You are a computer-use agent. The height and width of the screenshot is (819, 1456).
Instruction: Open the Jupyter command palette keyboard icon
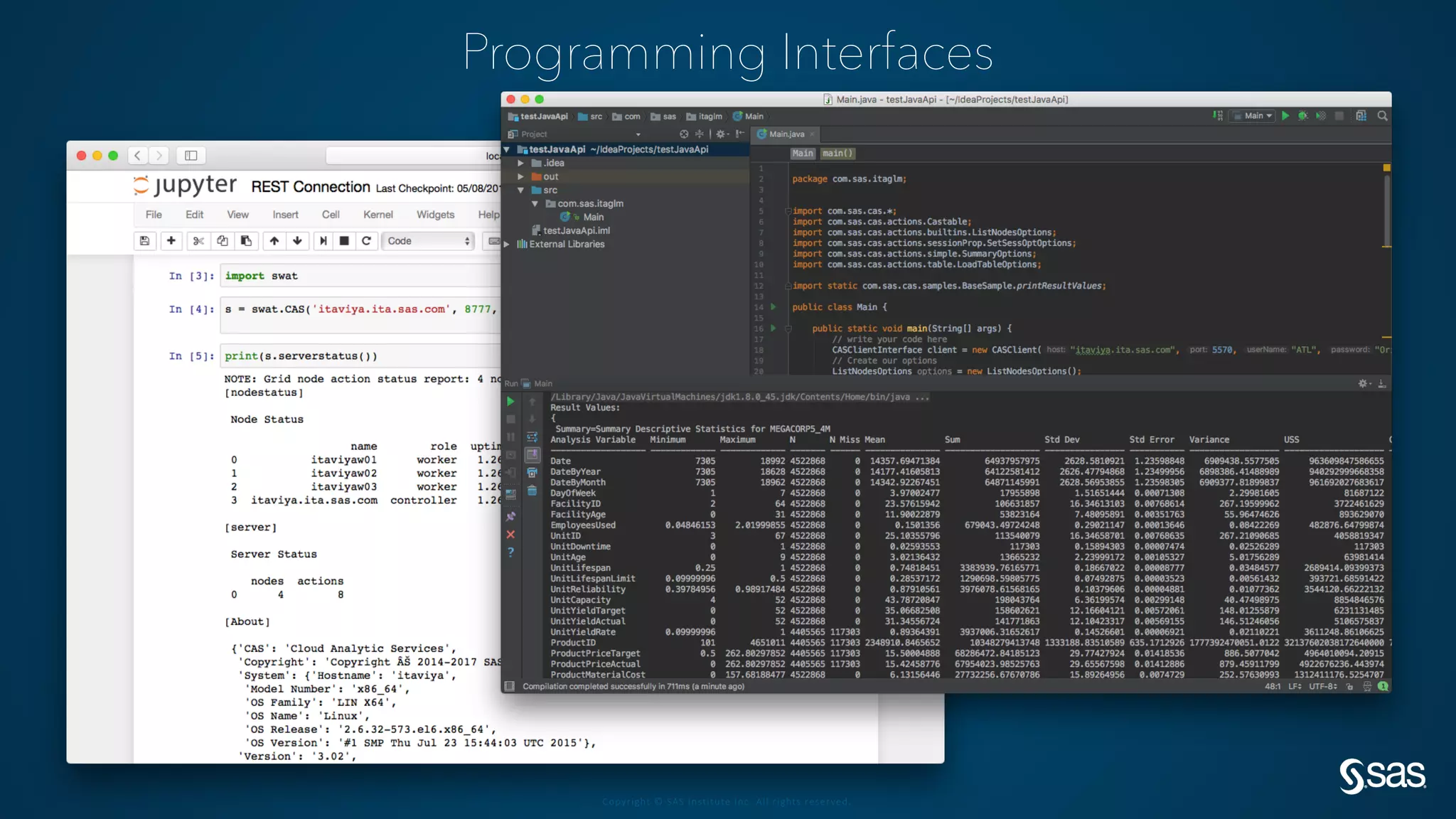tap(493, 241)
